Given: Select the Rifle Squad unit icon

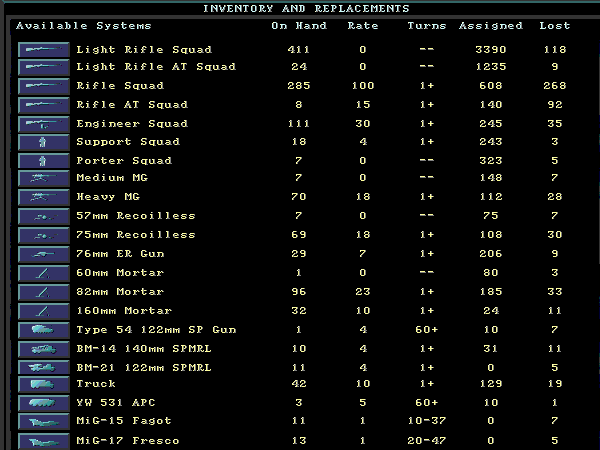Looking at the screenshot, I should click(44, 86).
